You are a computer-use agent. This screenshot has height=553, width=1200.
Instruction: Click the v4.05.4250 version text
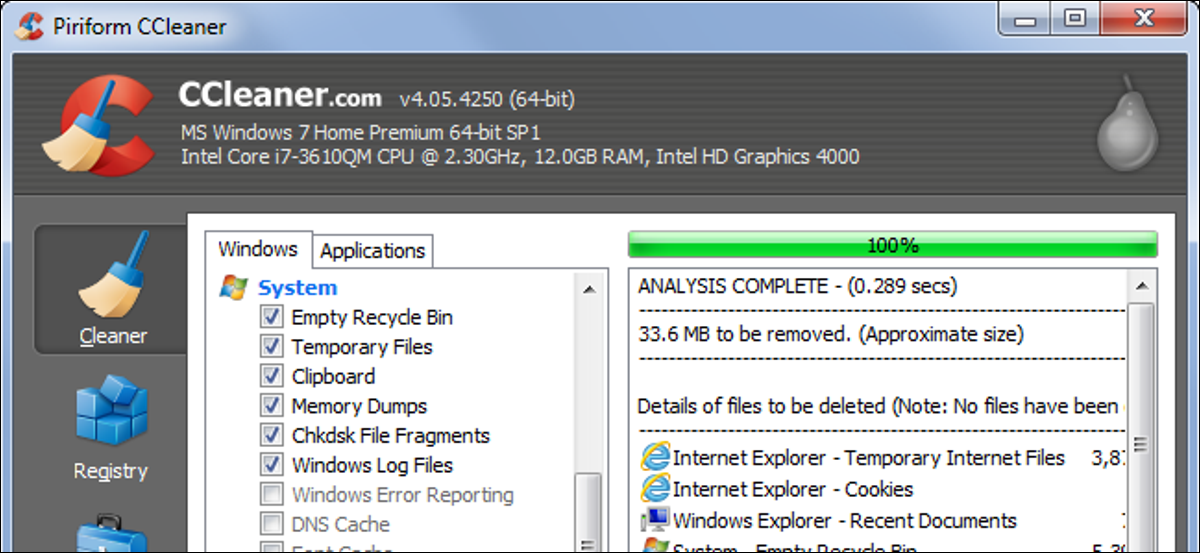point(487,99)
